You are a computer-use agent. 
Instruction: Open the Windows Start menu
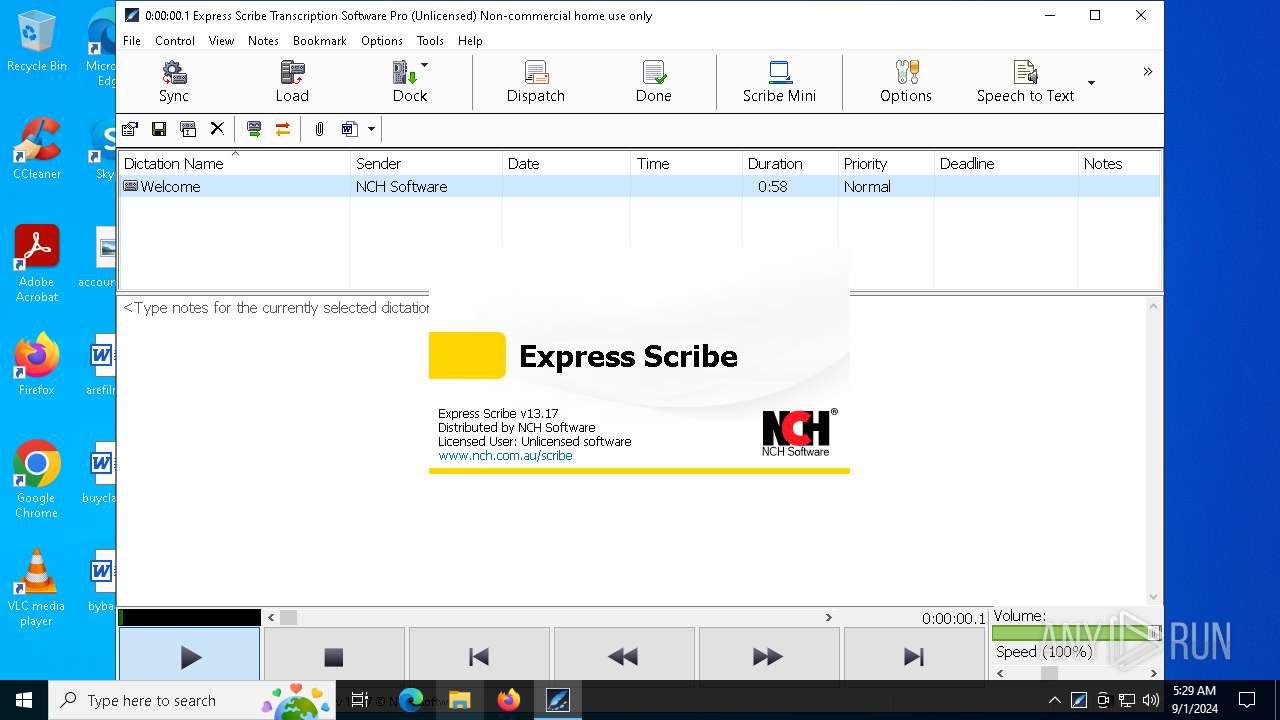click(24, 700)
